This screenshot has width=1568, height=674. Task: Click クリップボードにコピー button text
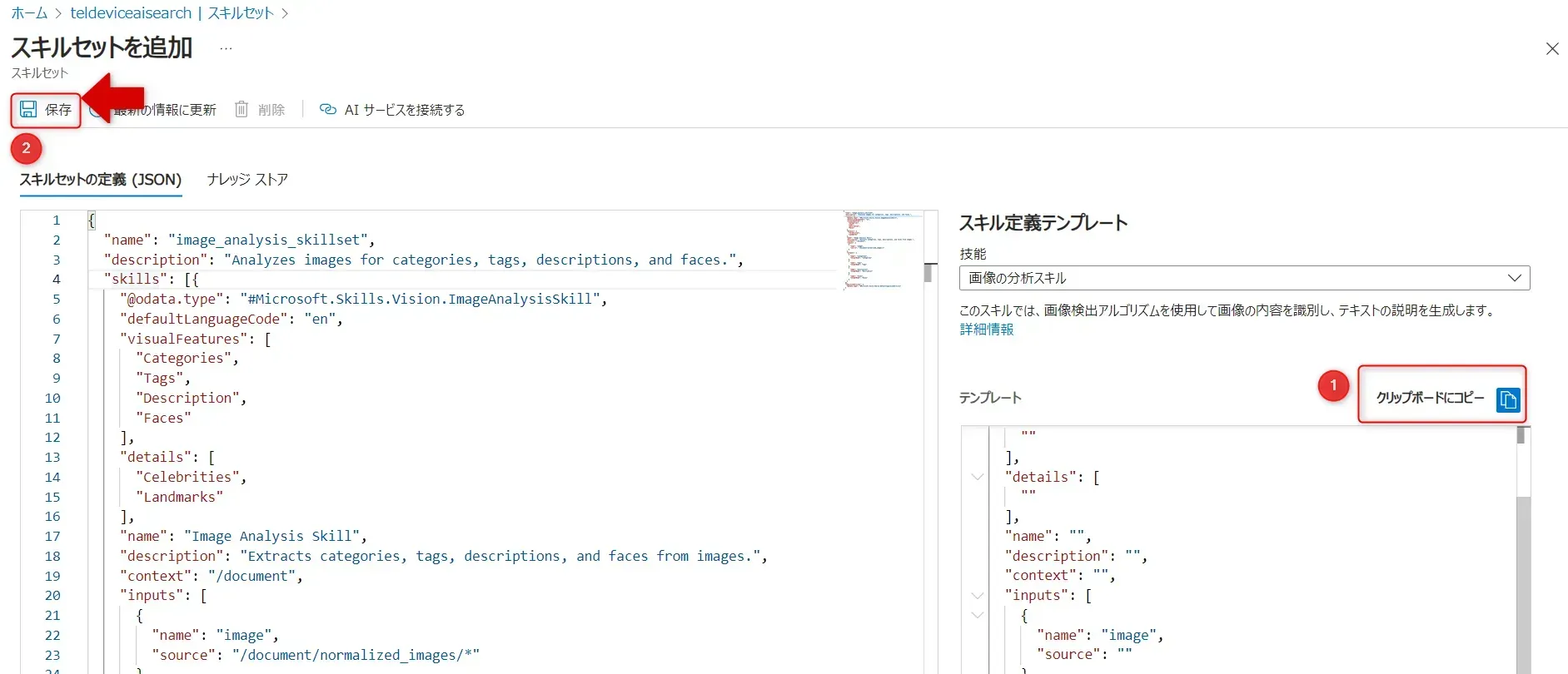click(1430, 398)
